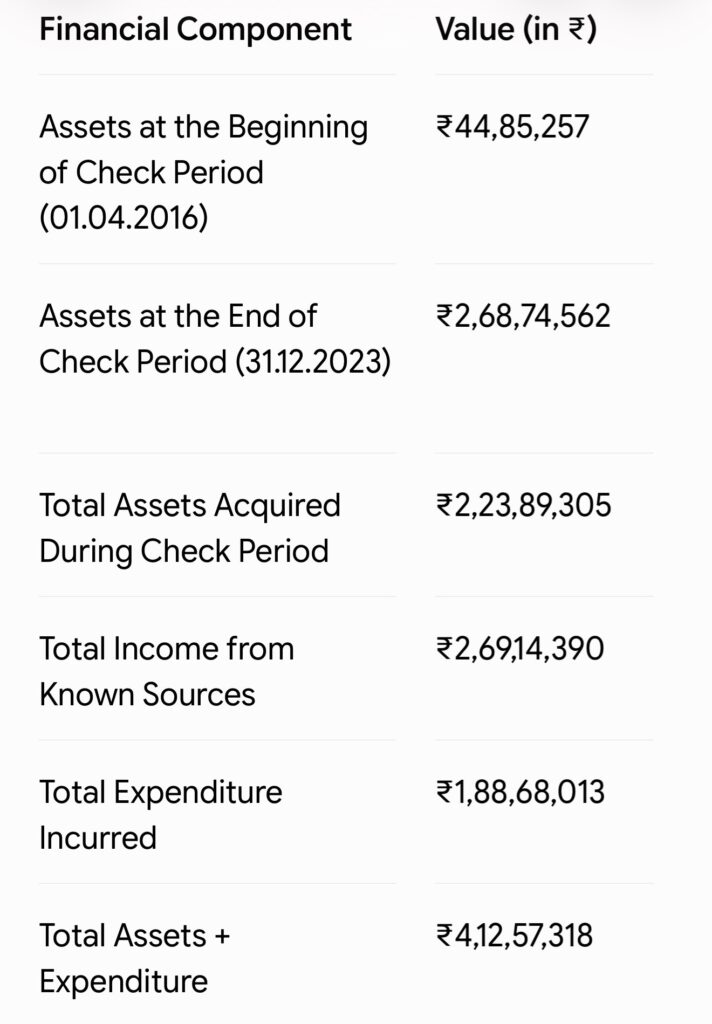Click Total Expenditure Incurred label
The width and height of the screenshot is (712, 1024).
coord(161,815)
